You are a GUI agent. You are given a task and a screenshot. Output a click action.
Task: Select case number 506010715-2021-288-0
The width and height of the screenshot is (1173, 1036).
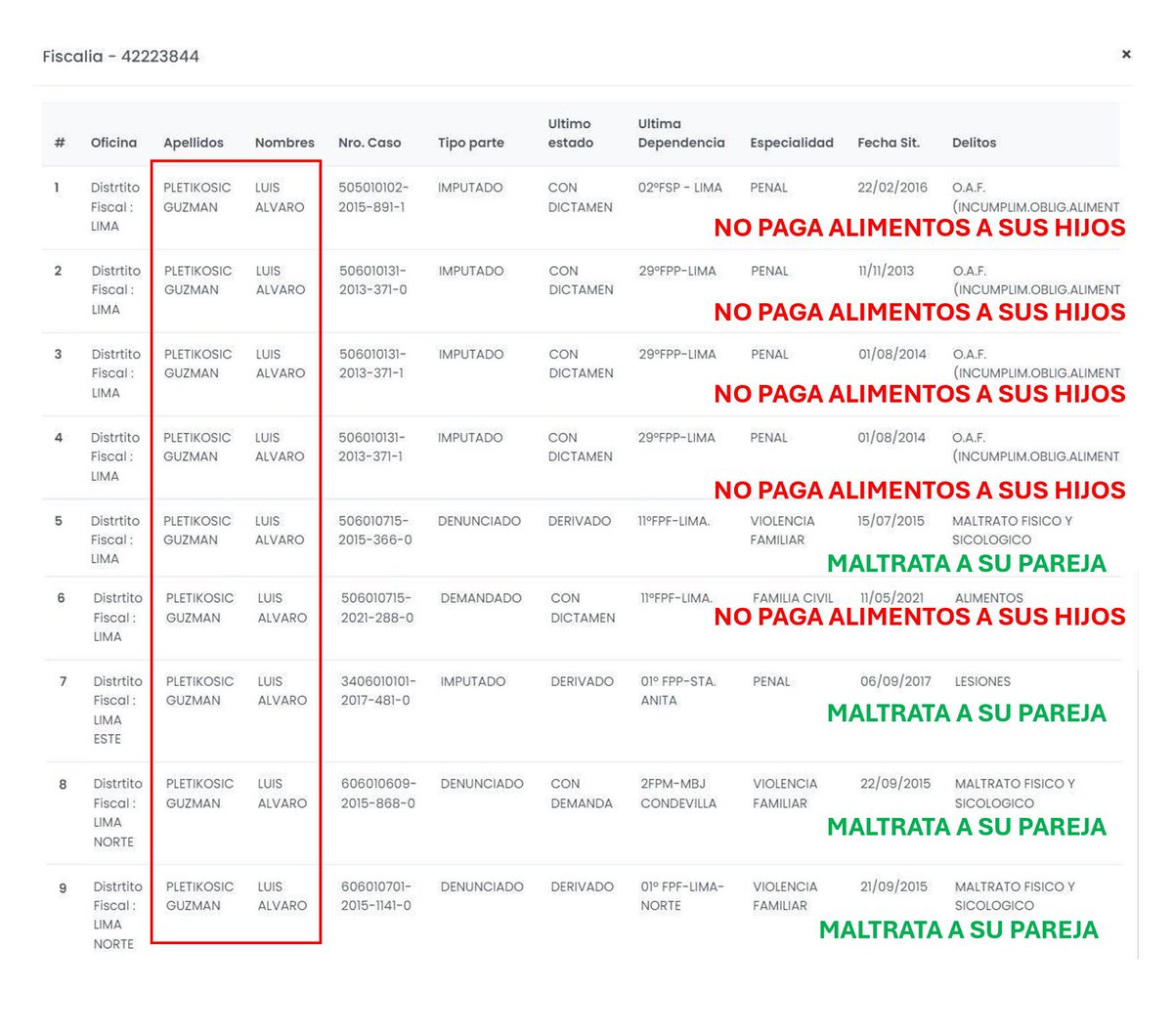click(x=377, y=608)
